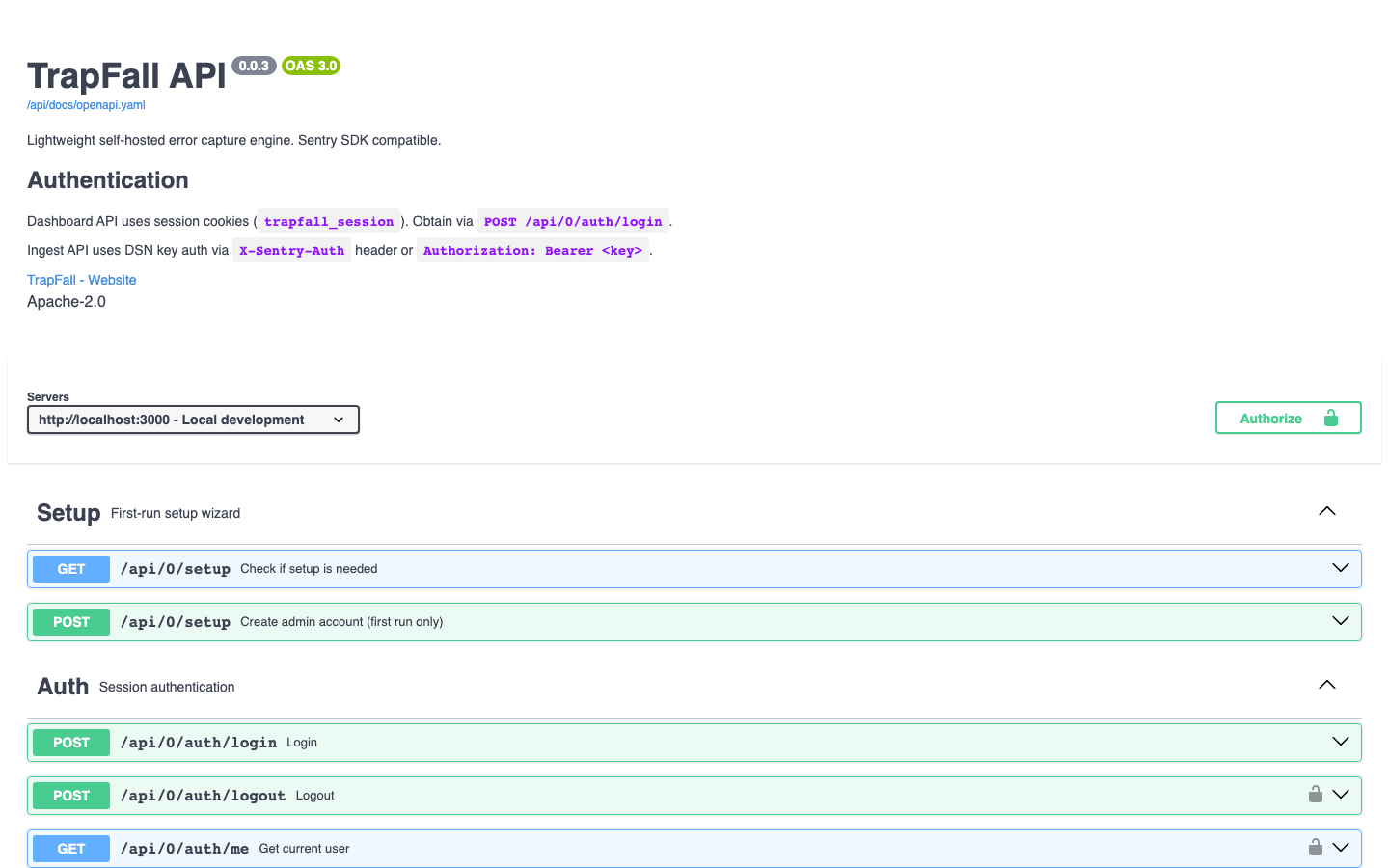This screenshot has height=868, width=1389.
Task: Click the GET badge for setup check
Action: coord(71,569)
